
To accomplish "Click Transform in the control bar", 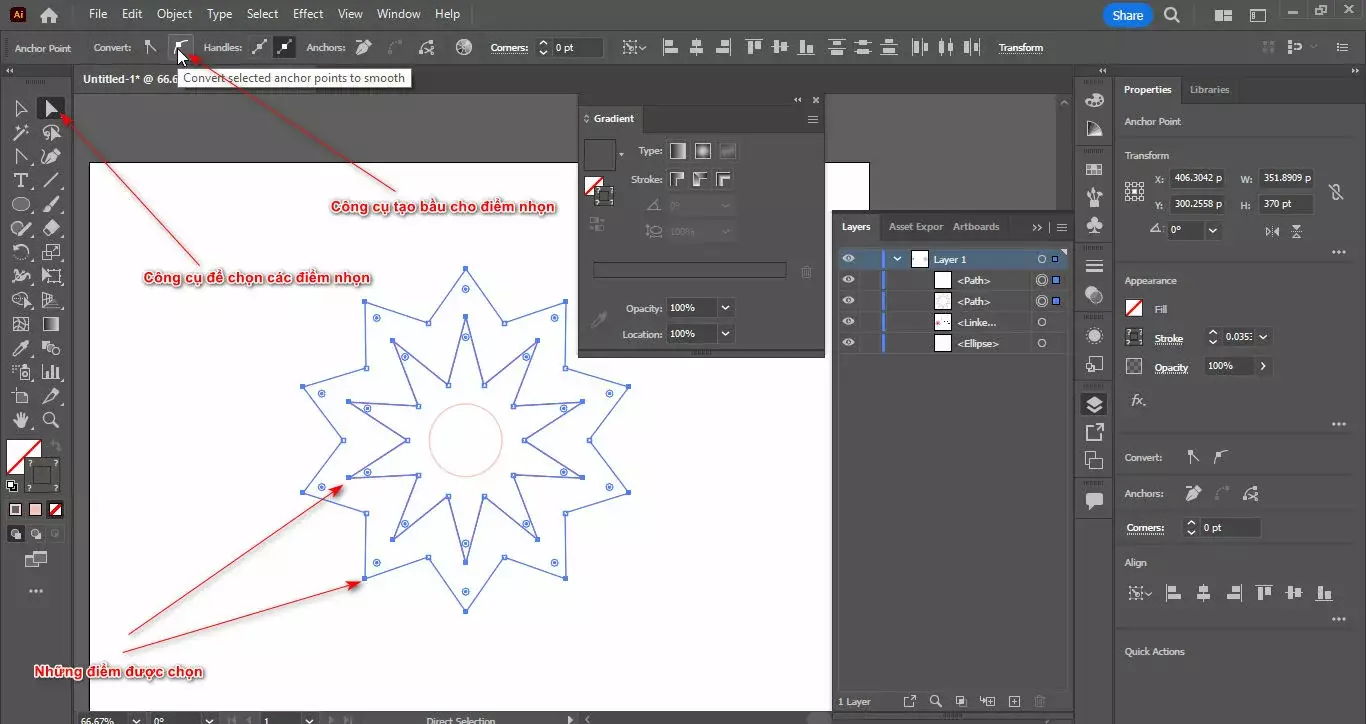I will [x=1020, y=48].
